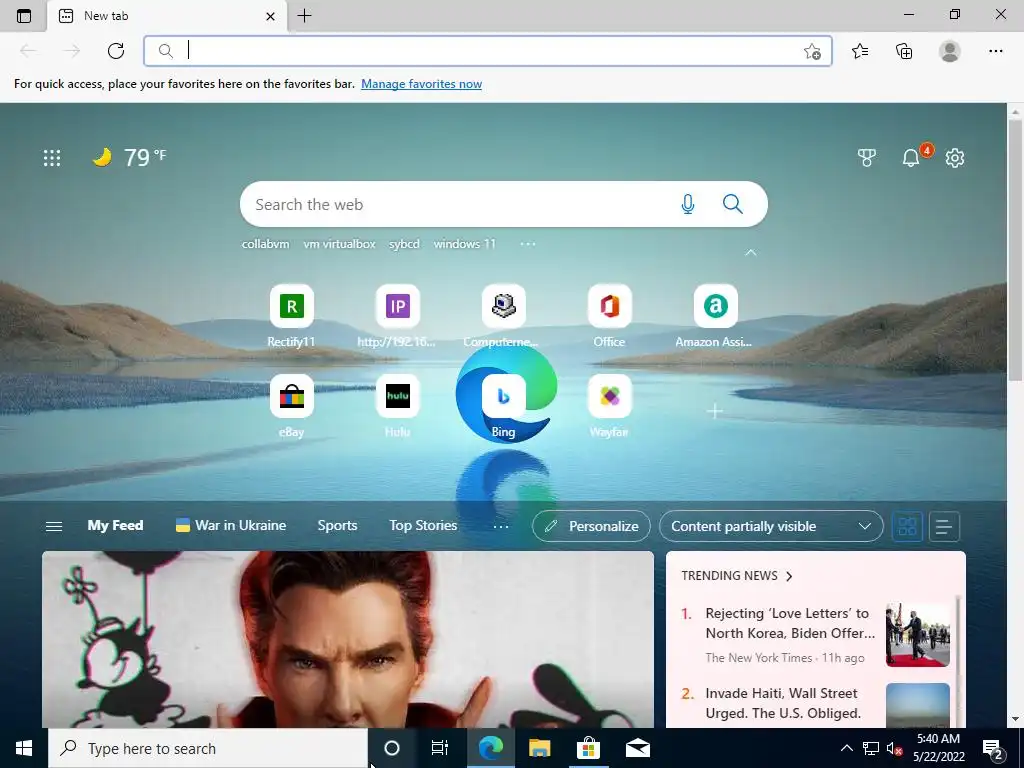Viewport: 1024px width, 768px height.
Task: Add this page to favorites star
Action: pos(812,51)
